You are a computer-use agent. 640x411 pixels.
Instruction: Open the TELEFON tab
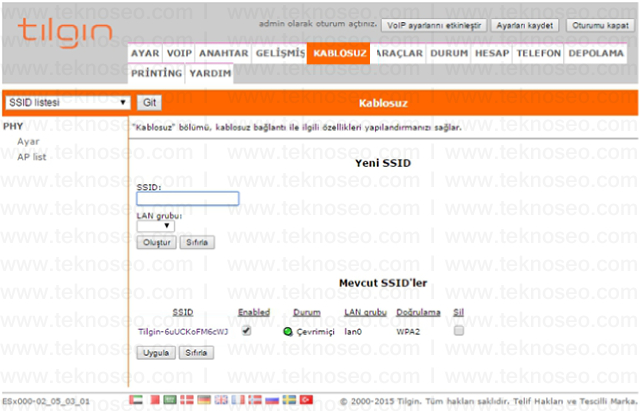point(538,53)
